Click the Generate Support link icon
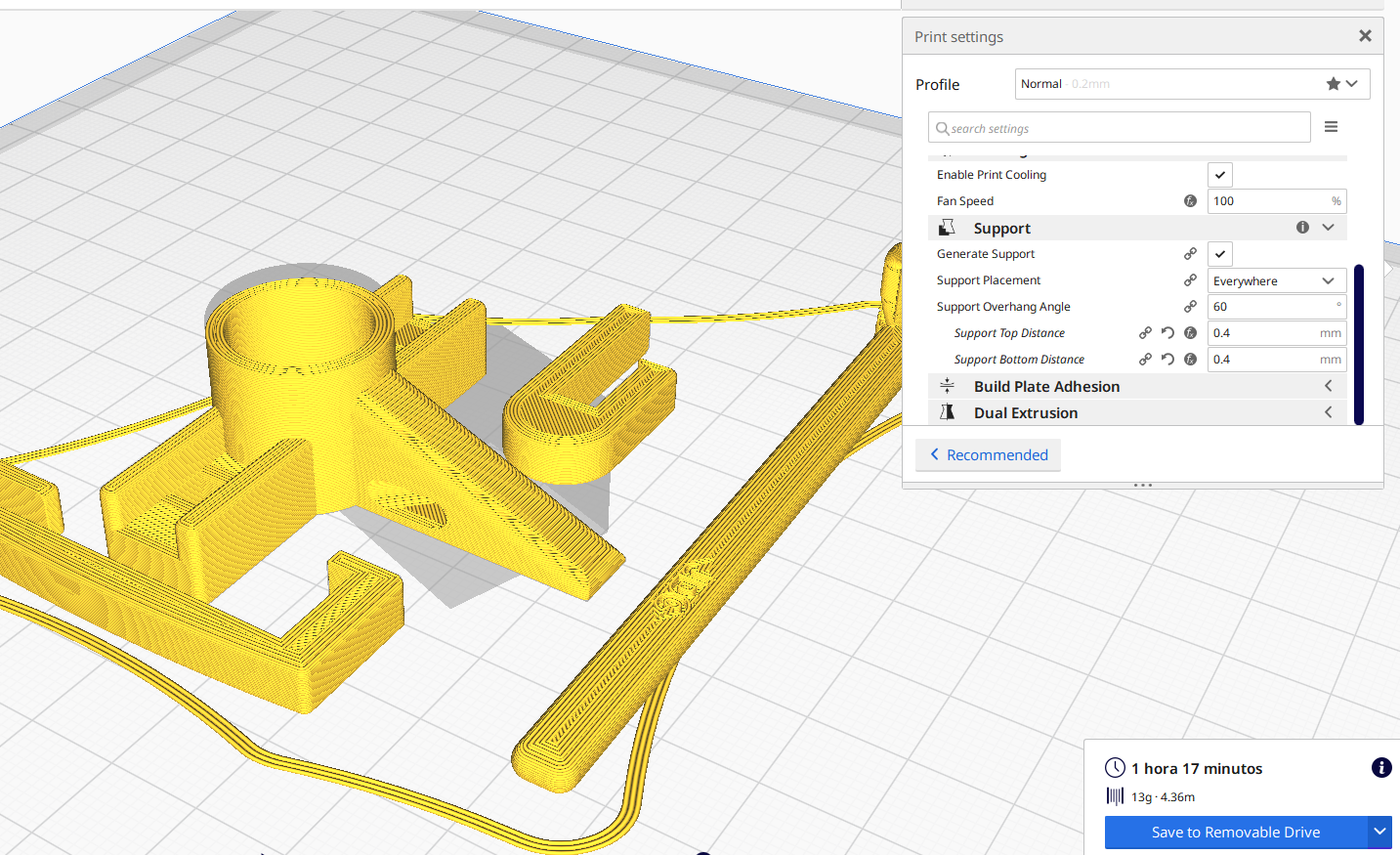 (x=1190, y=254)
